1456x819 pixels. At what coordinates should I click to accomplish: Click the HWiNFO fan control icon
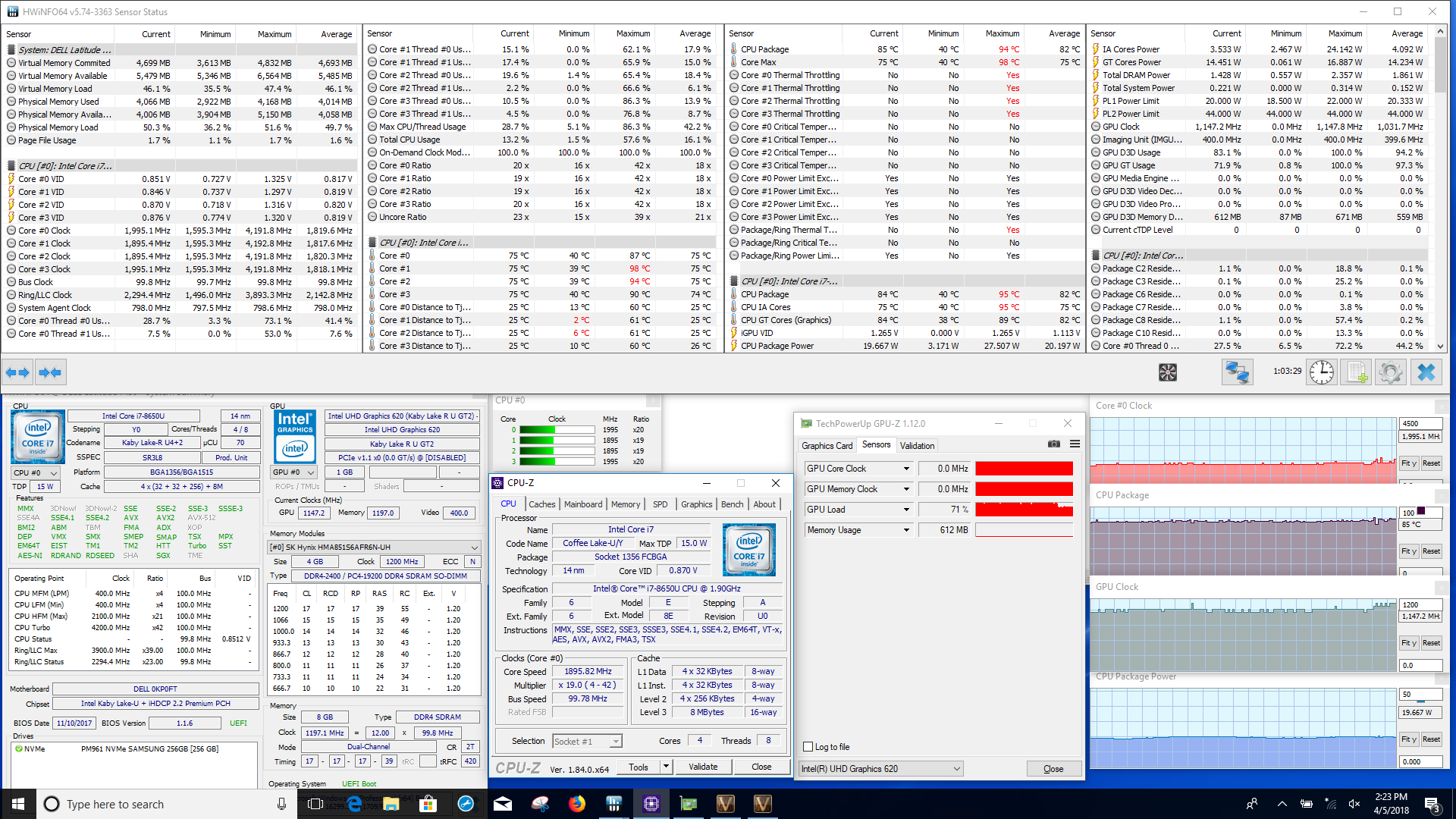[x=1168, y=372]
